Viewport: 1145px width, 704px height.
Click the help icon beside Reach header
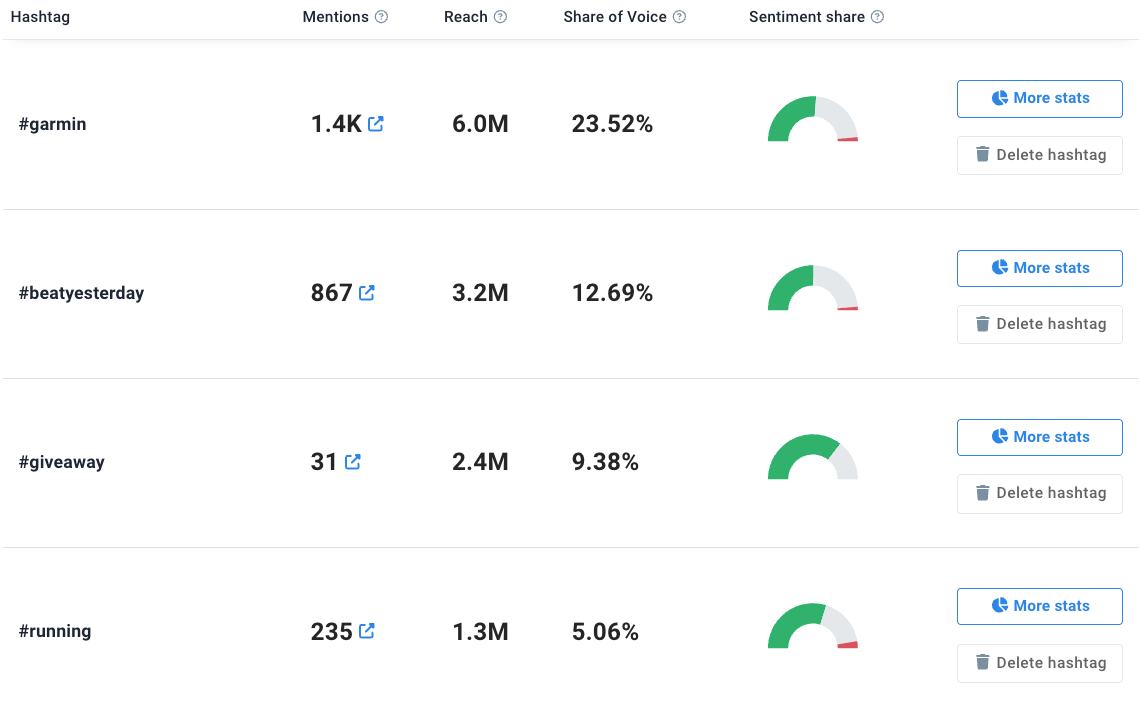tap(502, 16)
